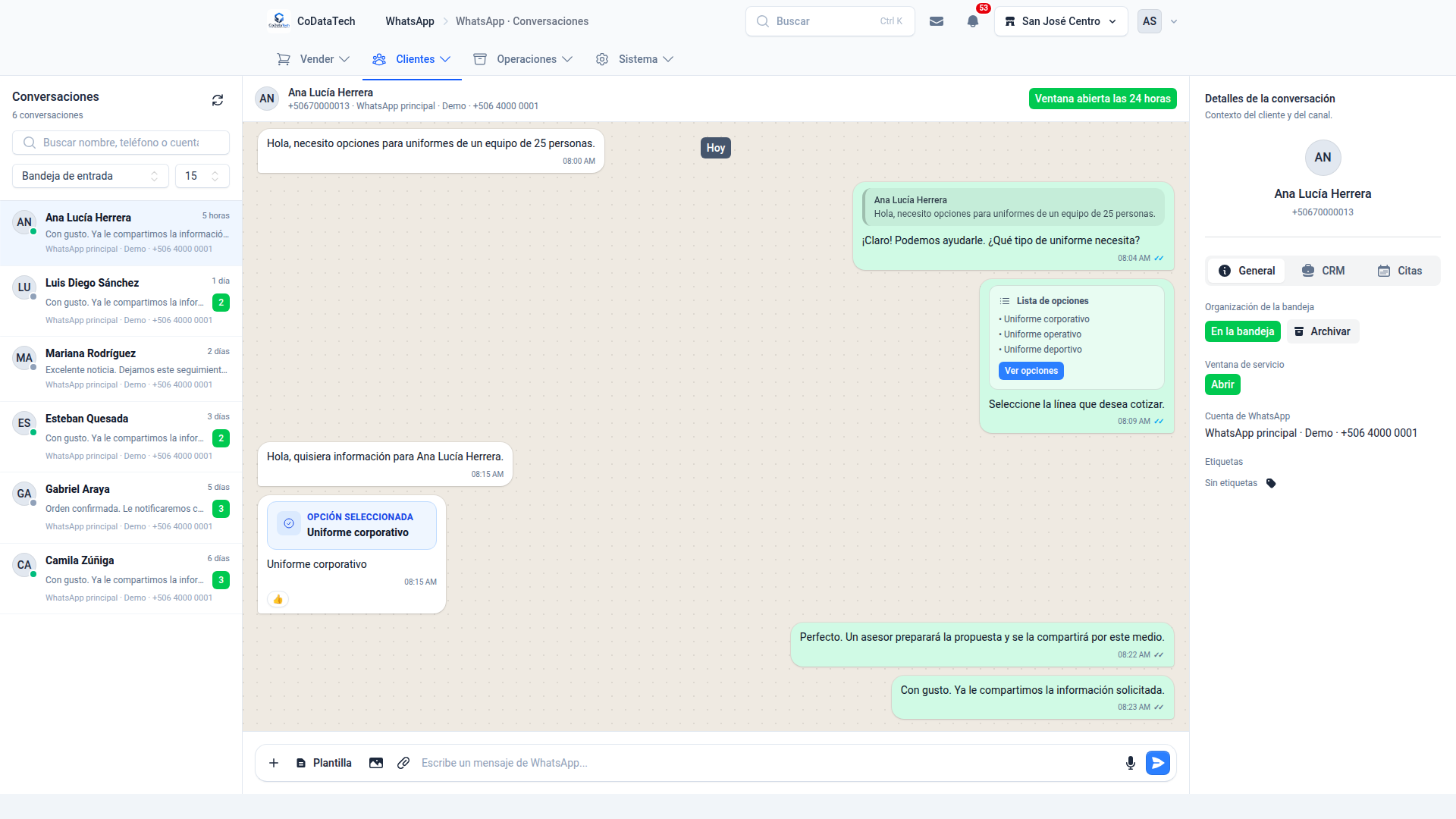Open the Plantilla template button

tap(324, 763)
